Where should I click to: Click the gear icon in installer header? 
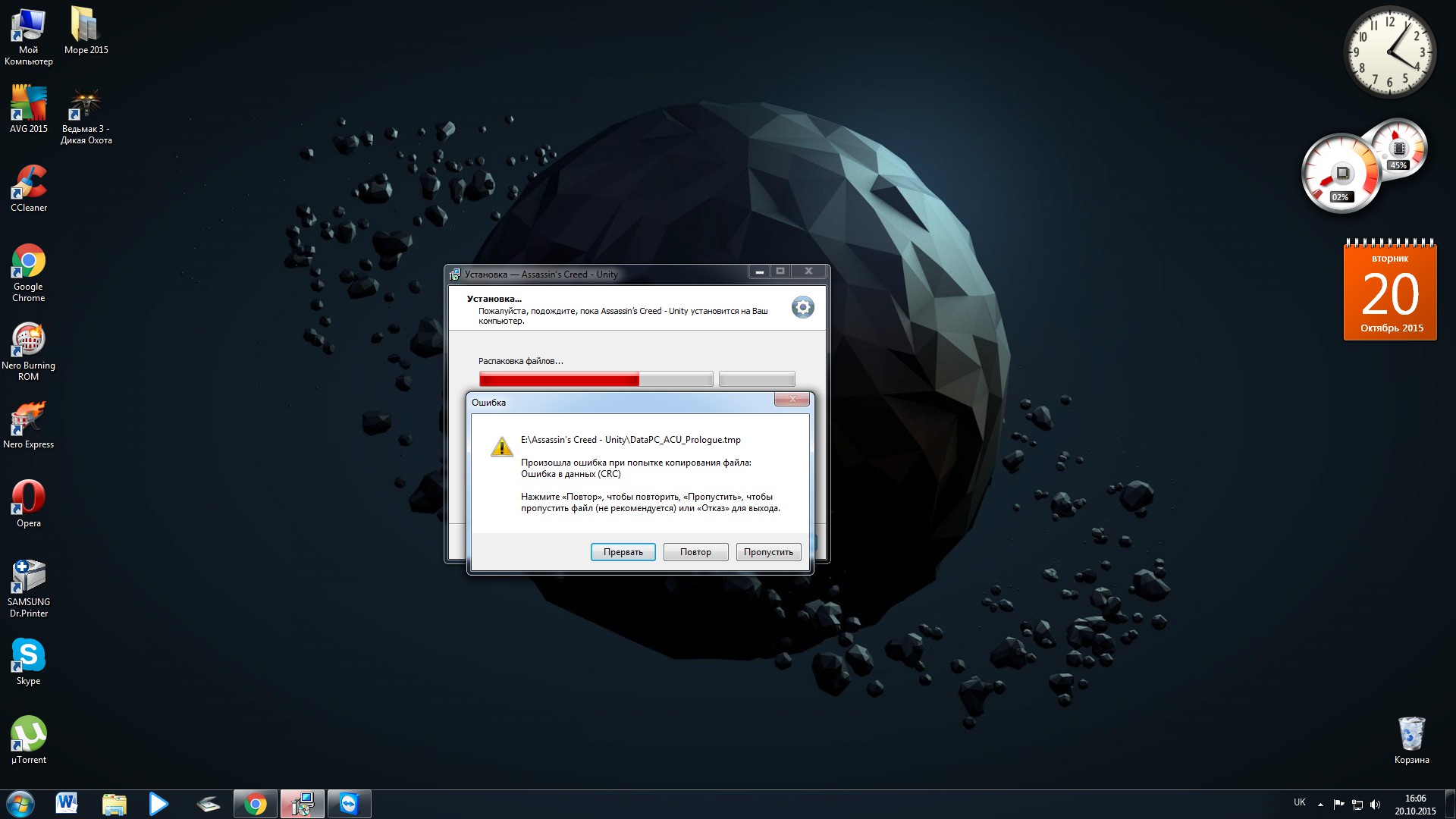[803, 307]
